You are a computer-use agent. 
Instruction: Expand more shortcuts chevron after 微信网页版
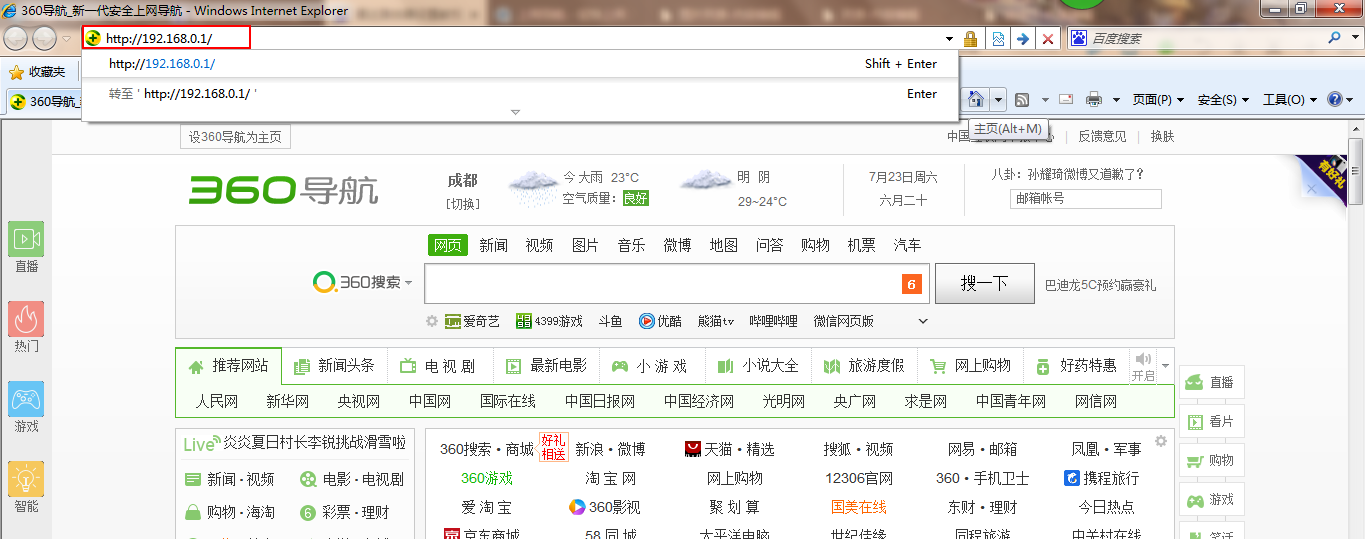coord(923,321)
